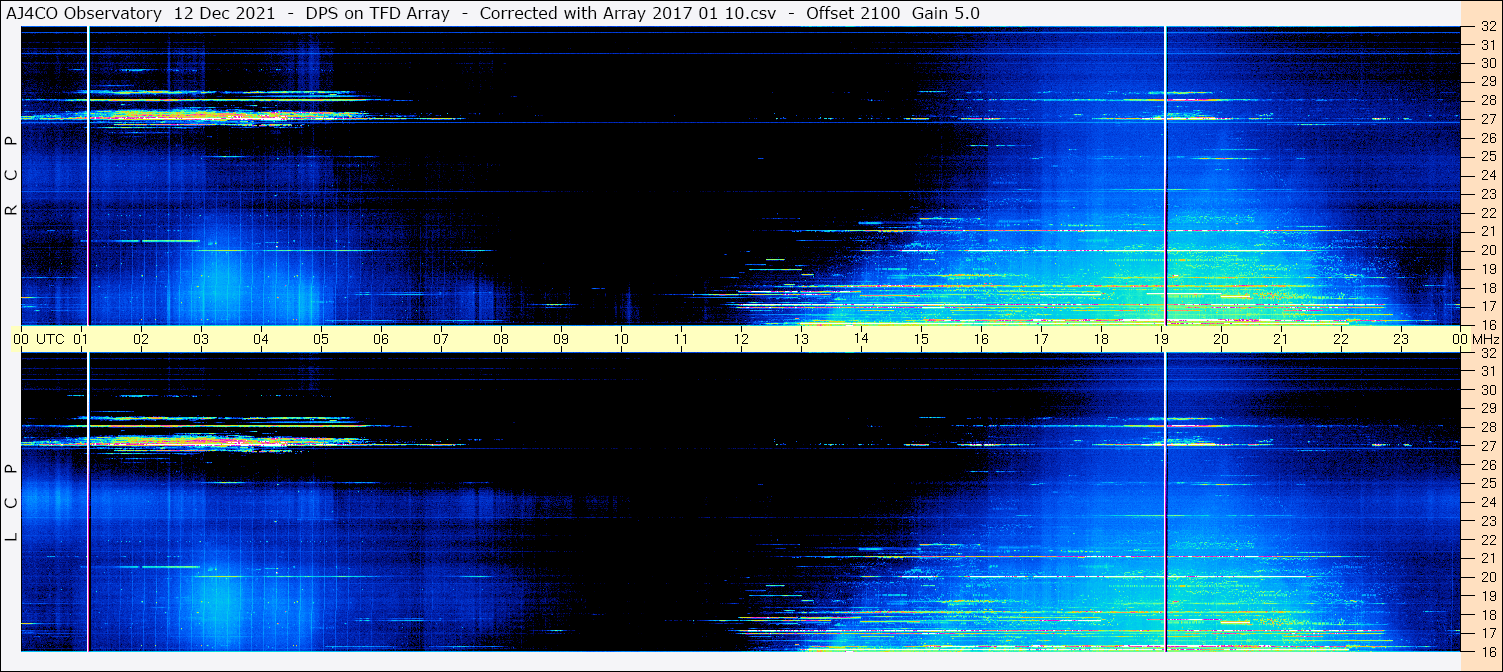1503x672 pixels.
Task: Click the 12 UTC hour label
Action: (x=741, y=339)
